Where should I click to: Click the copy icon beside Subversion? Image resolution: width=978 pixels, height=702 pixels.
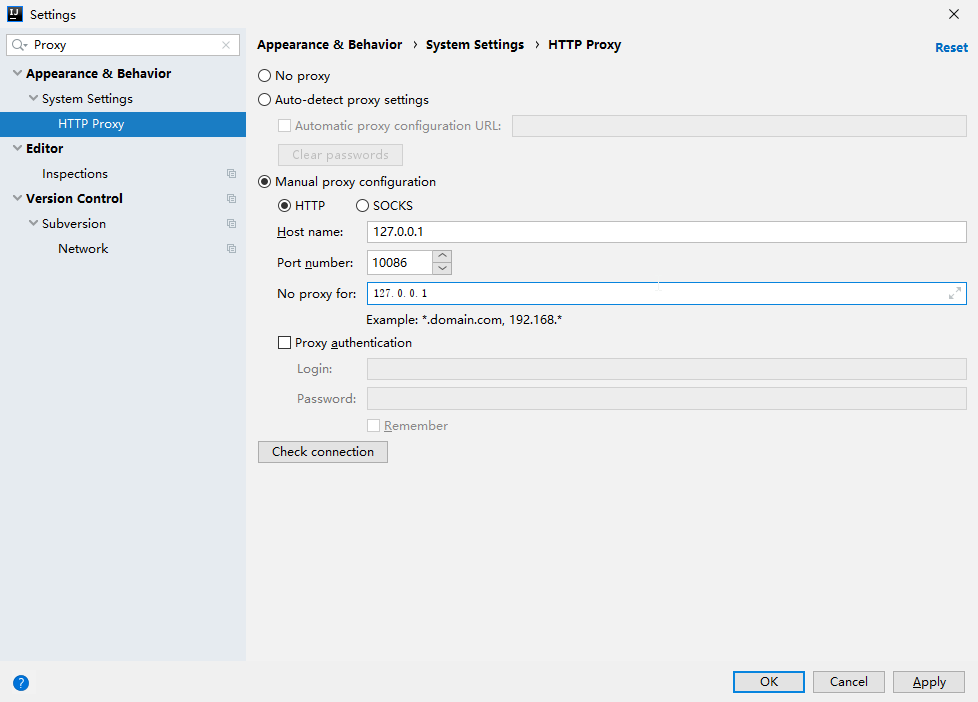[231, 223]
